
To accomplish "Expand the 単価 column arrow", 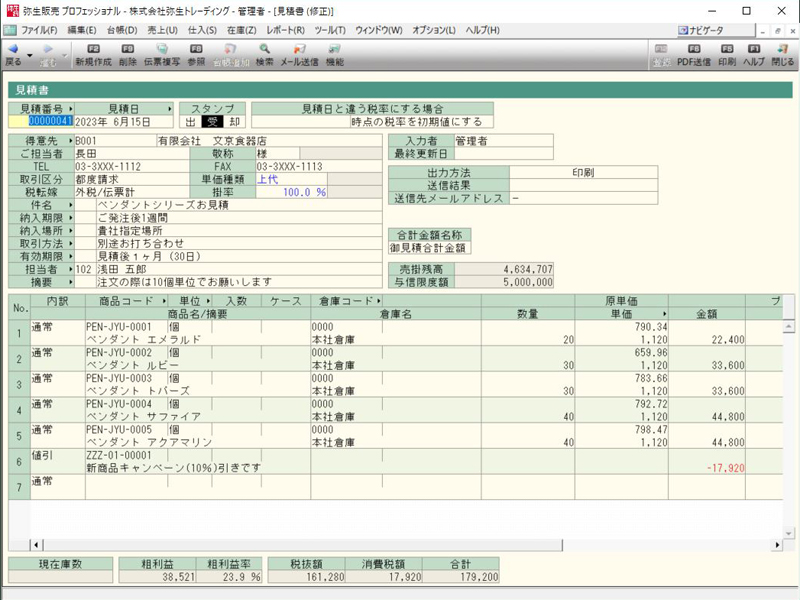I will pos(664,314).
